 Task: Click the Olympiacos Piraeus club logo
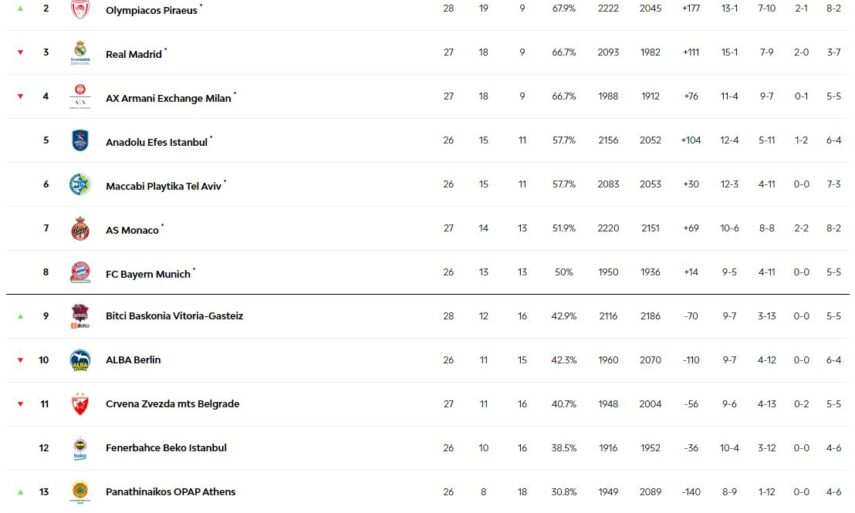tap(80, 10)
